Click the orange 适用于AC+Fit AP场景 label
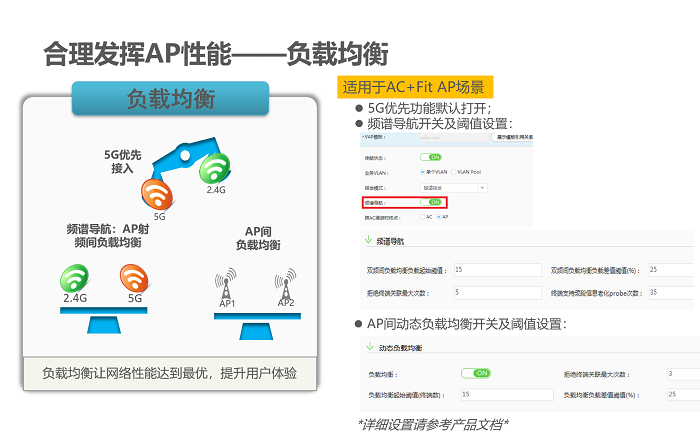This screenshot has width=700, height=440. click(x=415, y=86)
